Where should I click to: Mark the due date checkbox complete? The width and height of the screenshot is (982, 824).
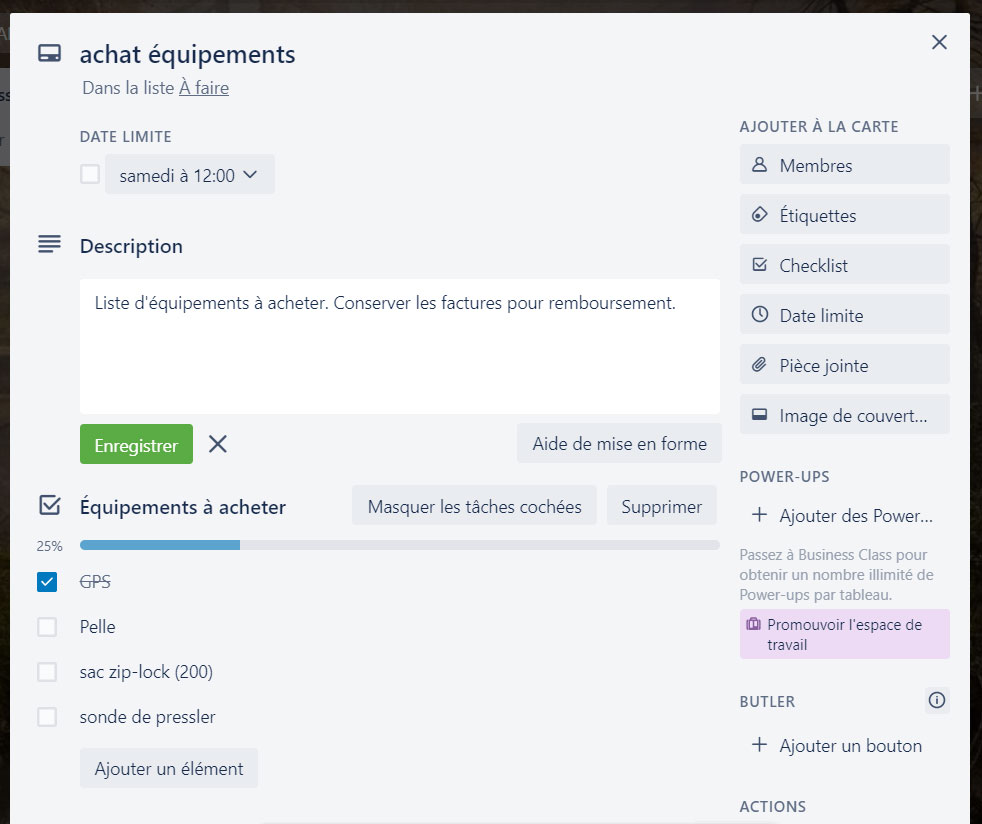(90, 175)
